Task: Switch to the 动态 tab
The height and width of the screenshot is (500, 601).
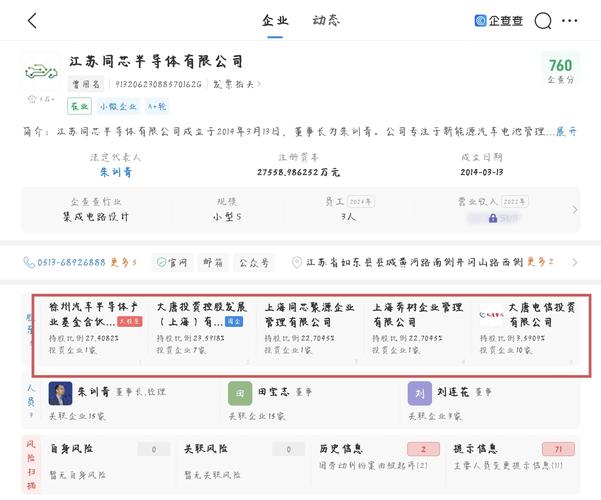Action: pos(326,20)
